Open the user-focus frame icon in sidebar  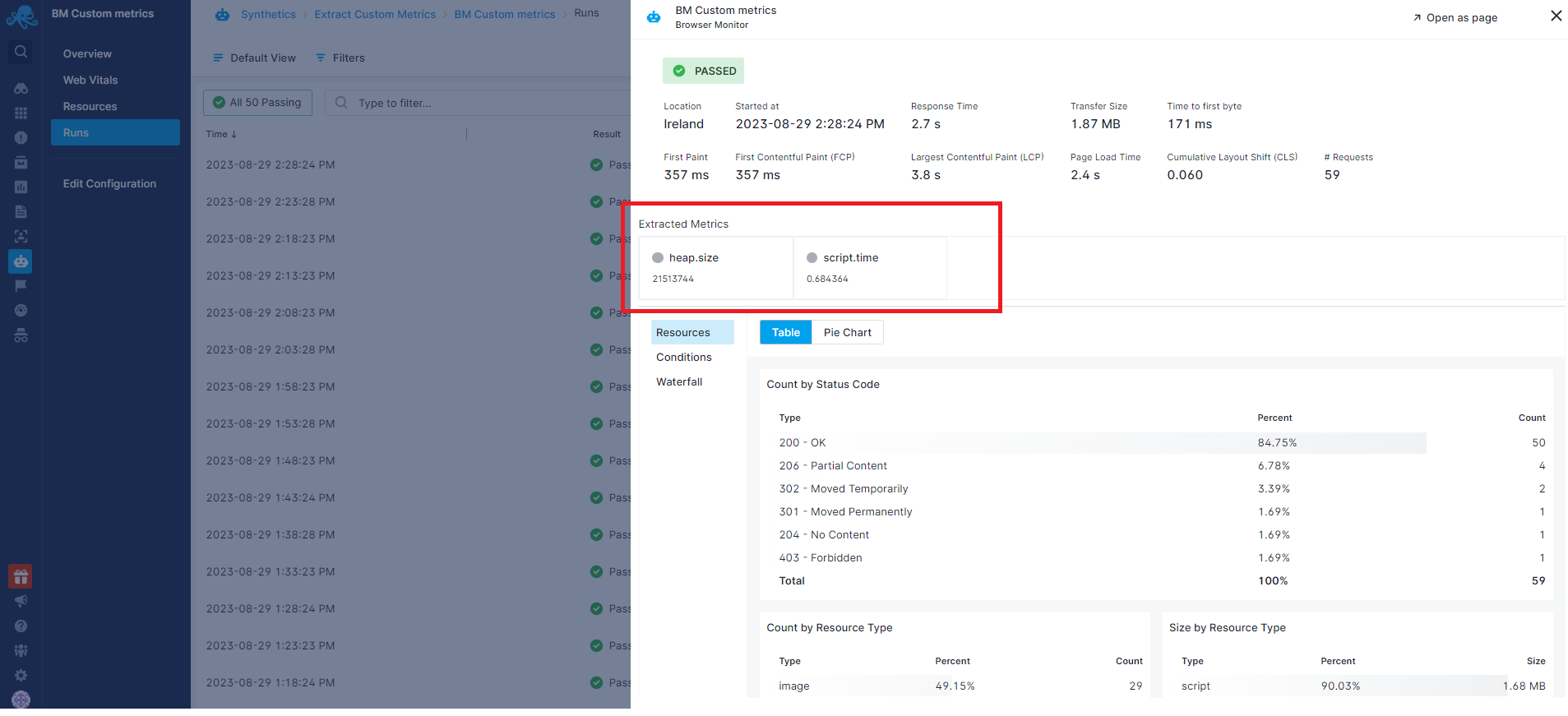point(21,236)
